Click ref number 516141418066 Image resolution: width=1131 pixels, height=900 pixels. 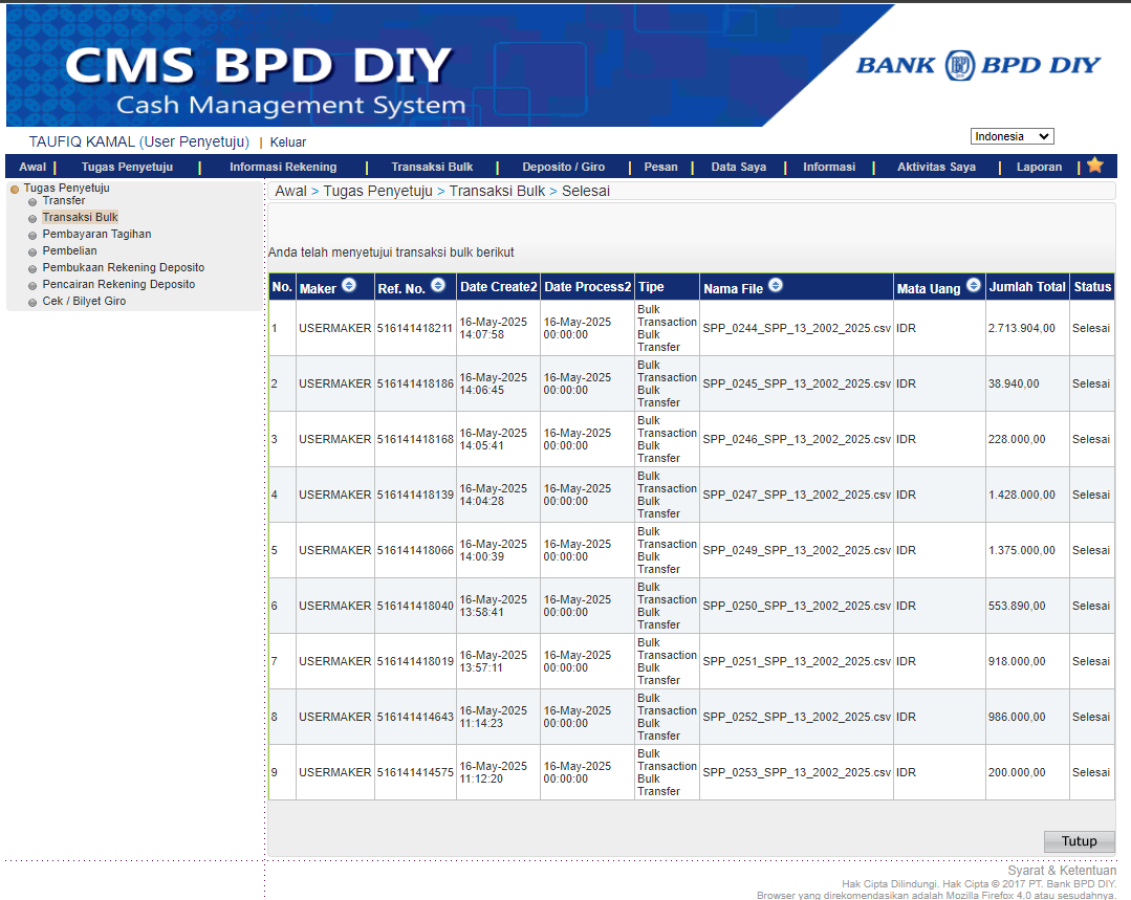point(415,550)
